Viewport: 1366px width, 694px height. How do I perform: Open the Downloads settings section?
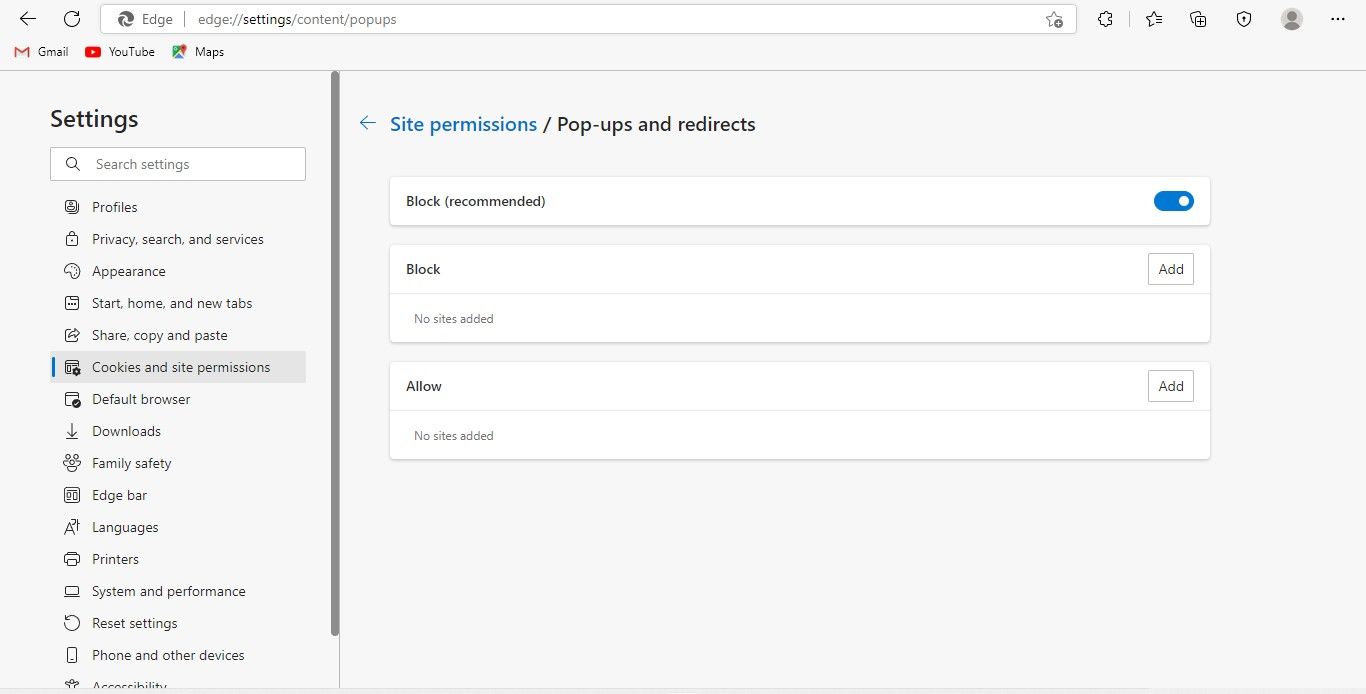(x=126, y=431)
